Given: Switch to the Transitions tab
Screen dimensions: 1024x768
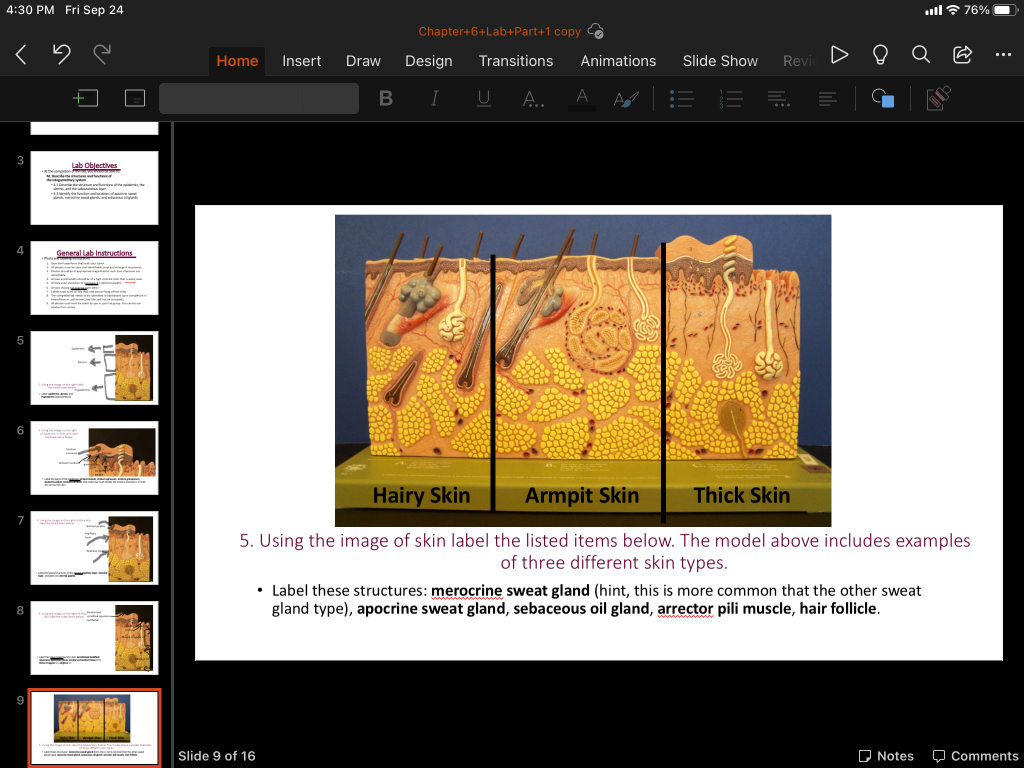Looking at the screenshot, I should point(516,61).
